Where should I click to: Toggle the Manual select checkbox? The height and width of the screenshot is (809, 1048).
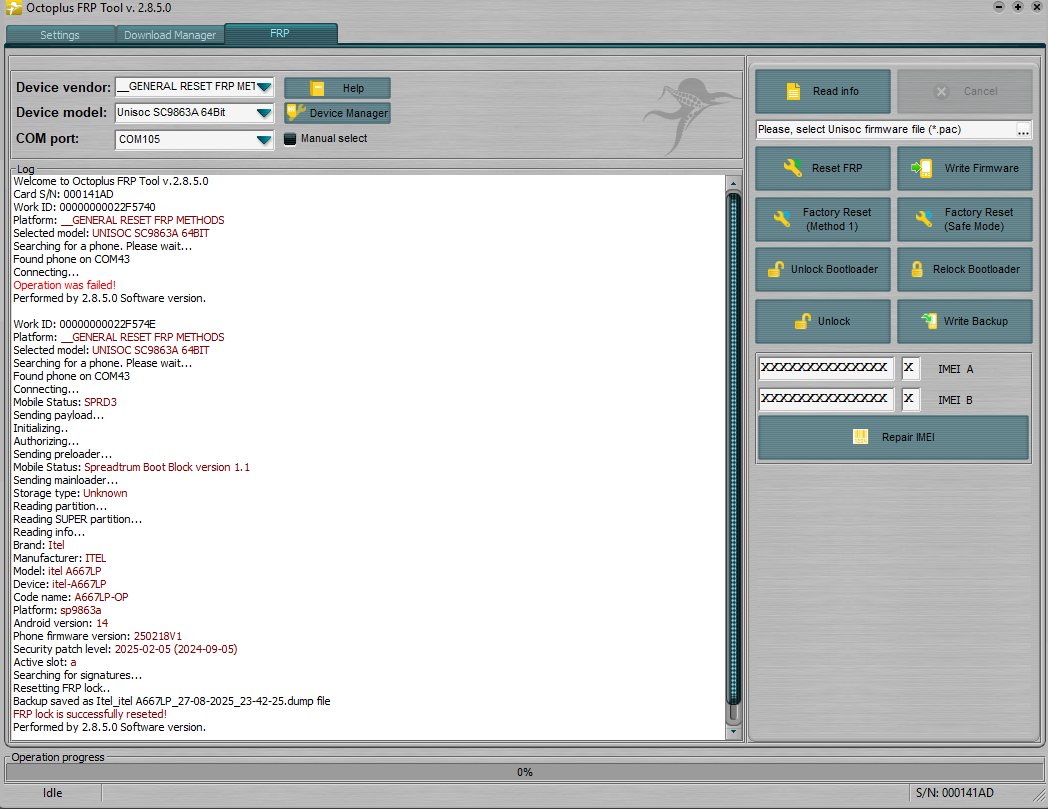coord(289,139)
